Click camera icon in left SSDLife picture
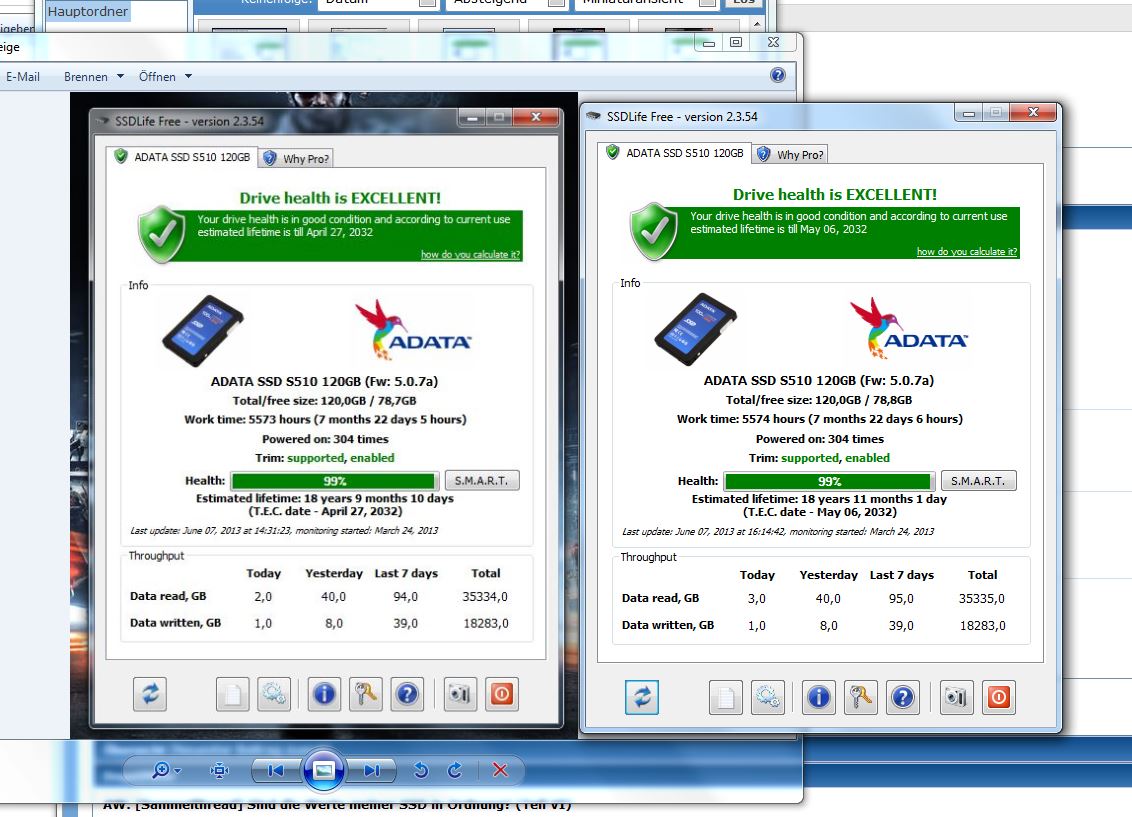Viewport: 1132px width, 817px height. [x=460, y=694]
